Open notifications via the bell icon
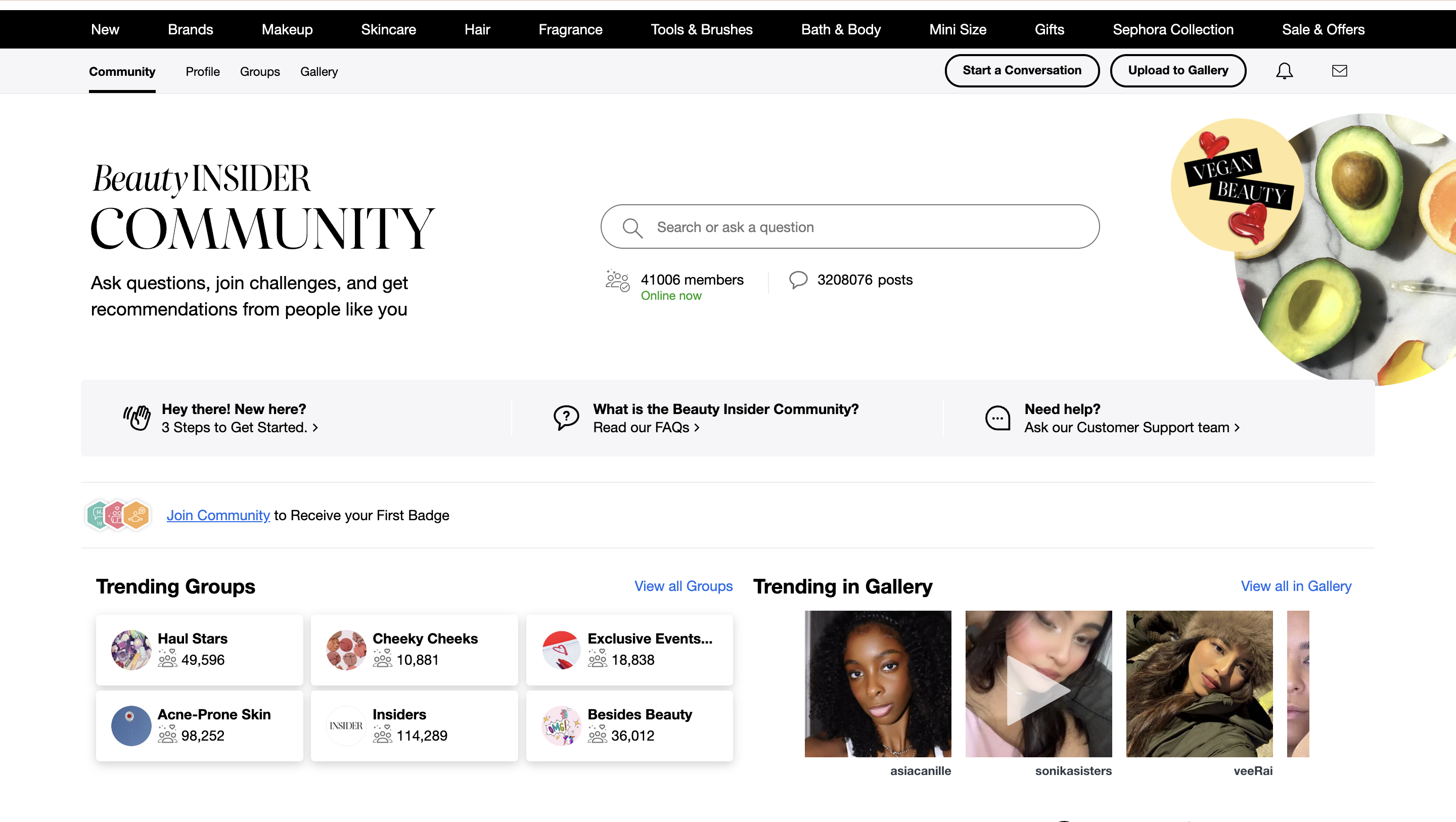This screenshot has width=1456, height=822. 1284,70
